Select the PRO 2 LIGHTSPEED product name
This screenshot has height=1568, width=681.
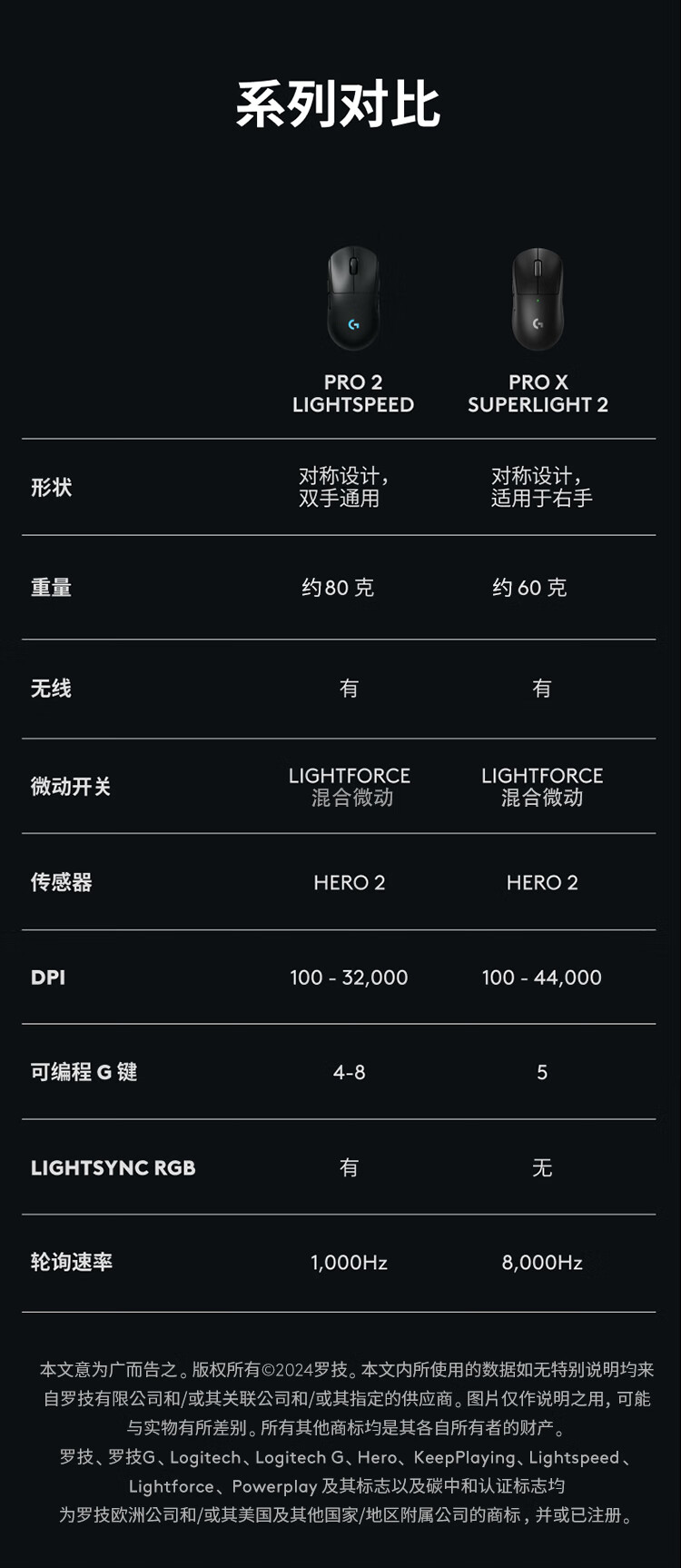click(x=353, y=393)
